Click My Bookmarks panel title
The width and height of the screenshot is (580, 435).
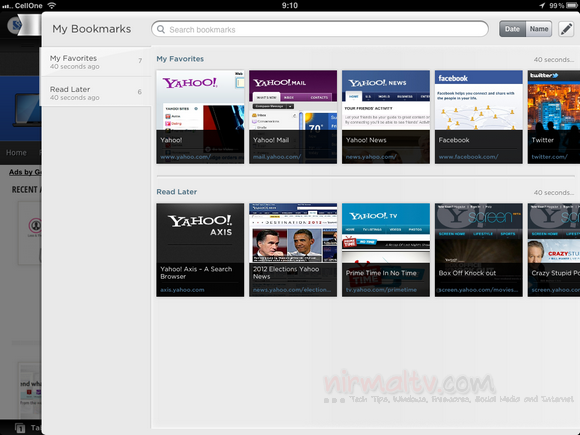pos(92,29)
